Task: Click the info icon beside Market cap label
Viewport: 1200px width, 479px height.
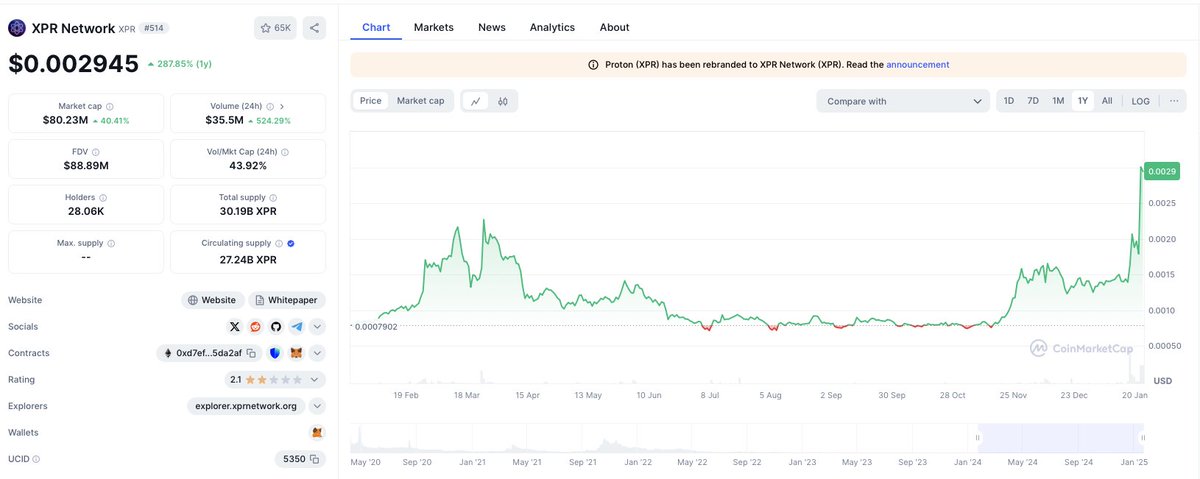Action: (x=110, y=106)
